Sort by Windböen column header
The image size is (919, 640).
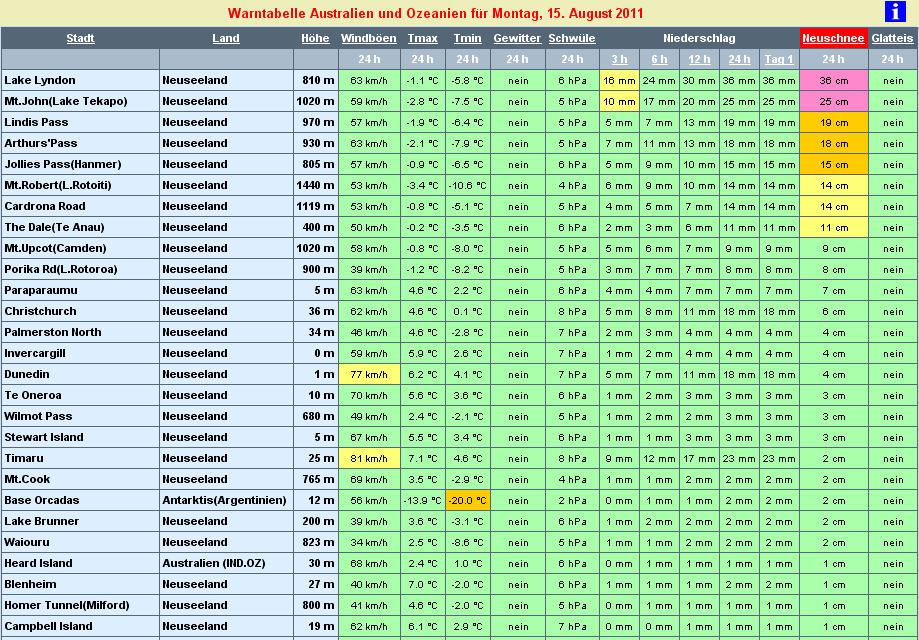click(369, 38)
